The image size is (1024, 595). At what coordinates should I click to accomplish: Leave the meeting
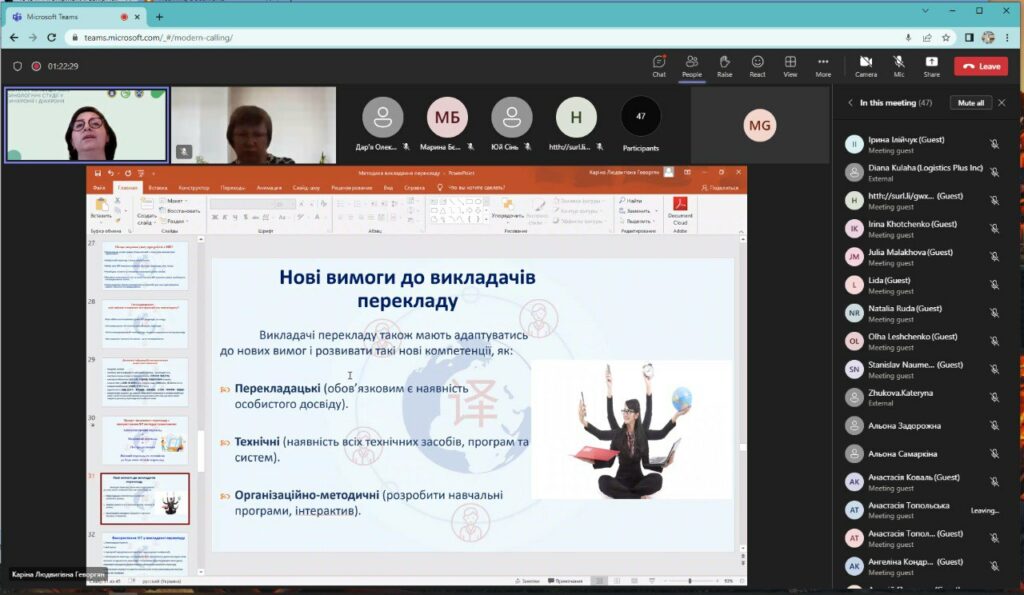click(980, 66)
